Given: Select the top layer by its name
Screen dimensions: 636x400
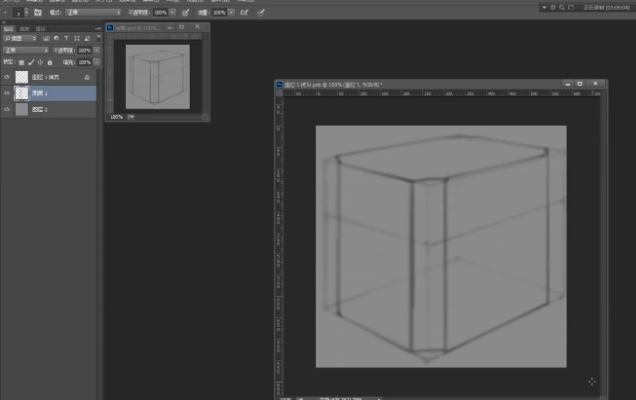Looking at the screenshot, I should point(45,77).
